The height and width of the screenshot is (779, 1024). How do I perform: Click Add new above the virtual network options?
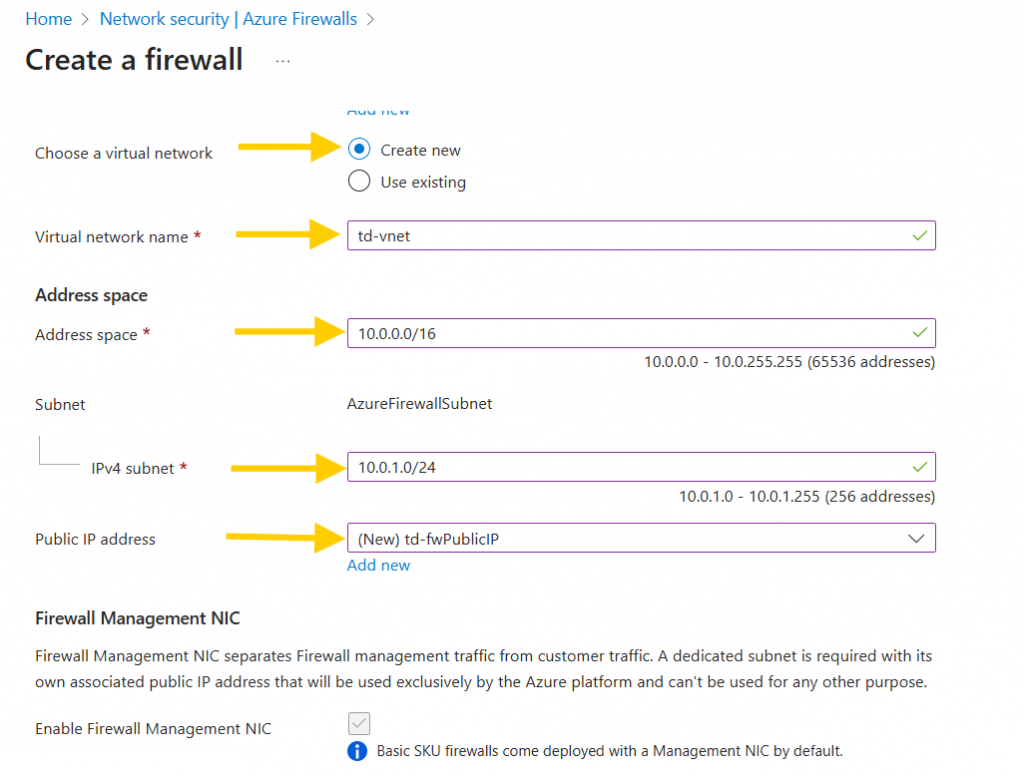pyautogui.click(x=378, y=110)
